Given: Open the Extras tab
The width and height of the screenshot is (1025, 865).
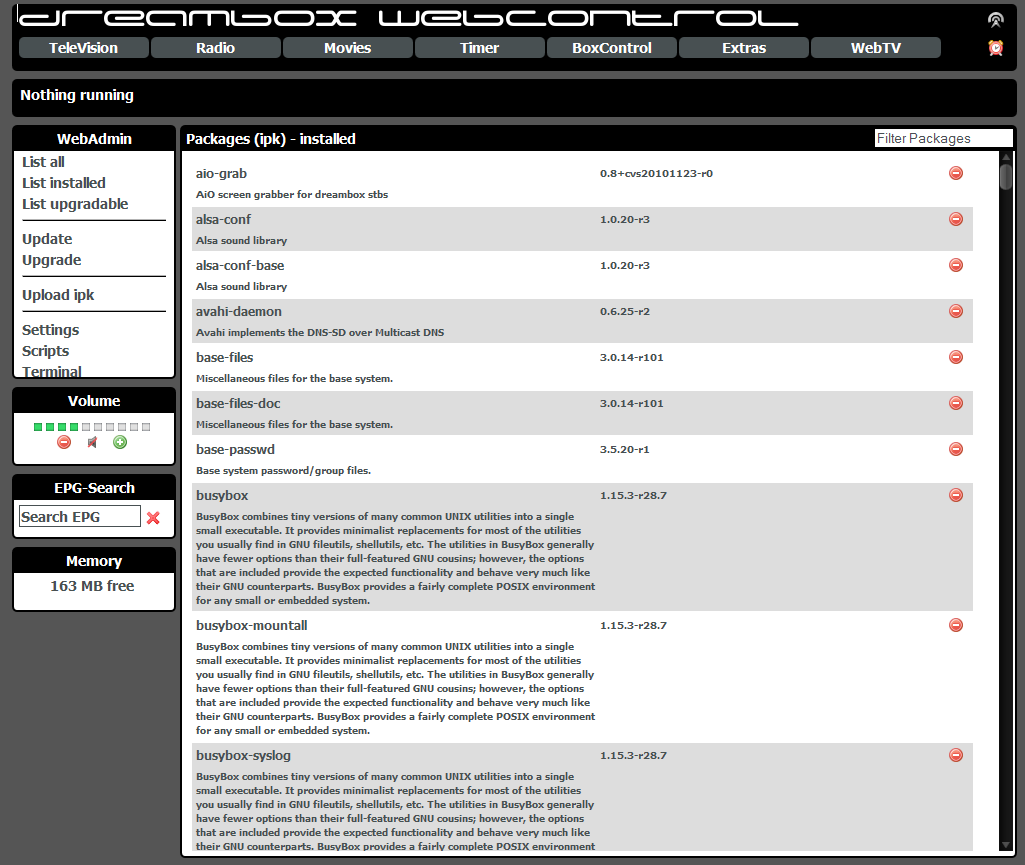Looking at the screenshot, I should click(744, 48).
